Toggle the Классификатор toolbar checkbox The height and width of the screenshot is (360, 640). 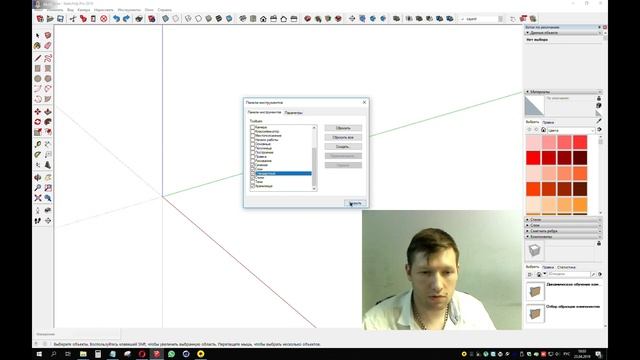pos(252,131)
